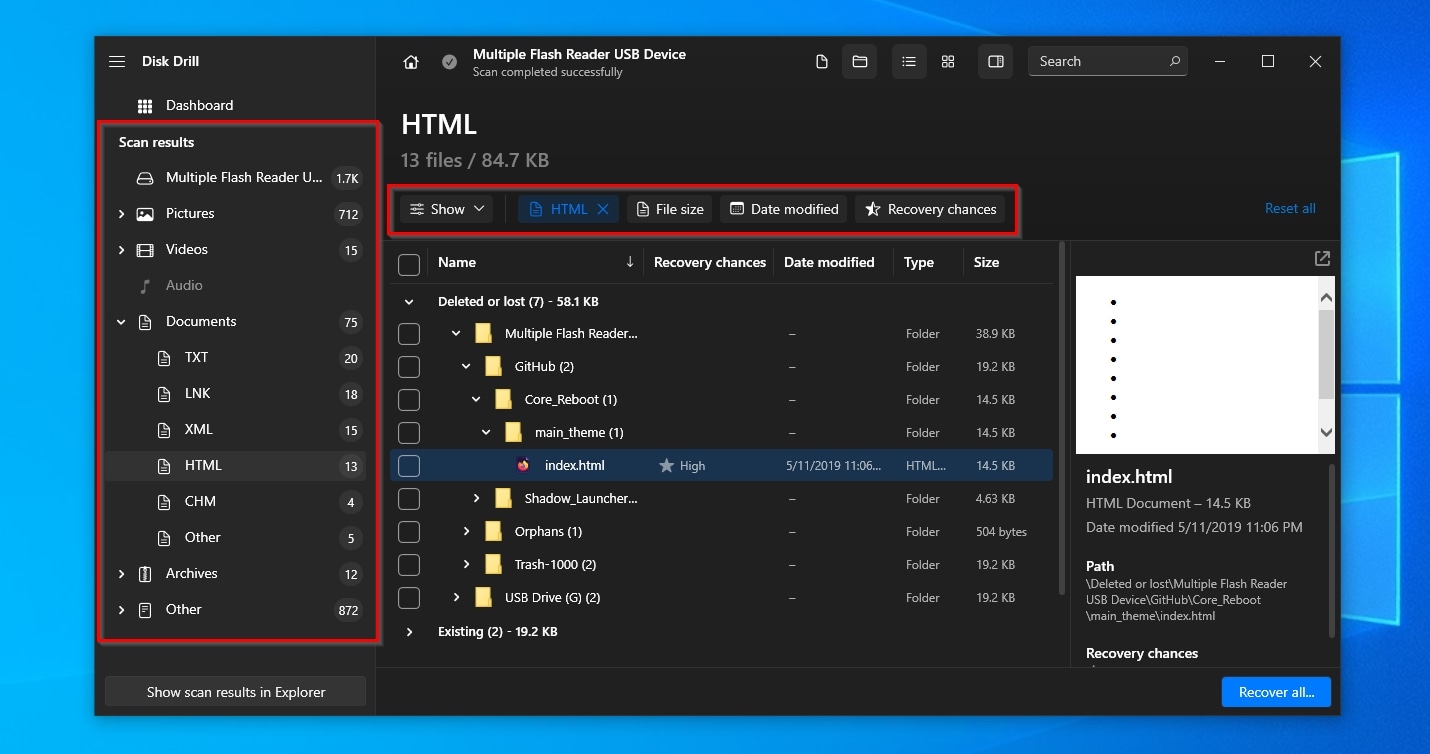This screenshot has height=754, width=1430.
Task: Click the preview pane scroll down arrow
Action: pyautogui.click(x=1326, y=433)
